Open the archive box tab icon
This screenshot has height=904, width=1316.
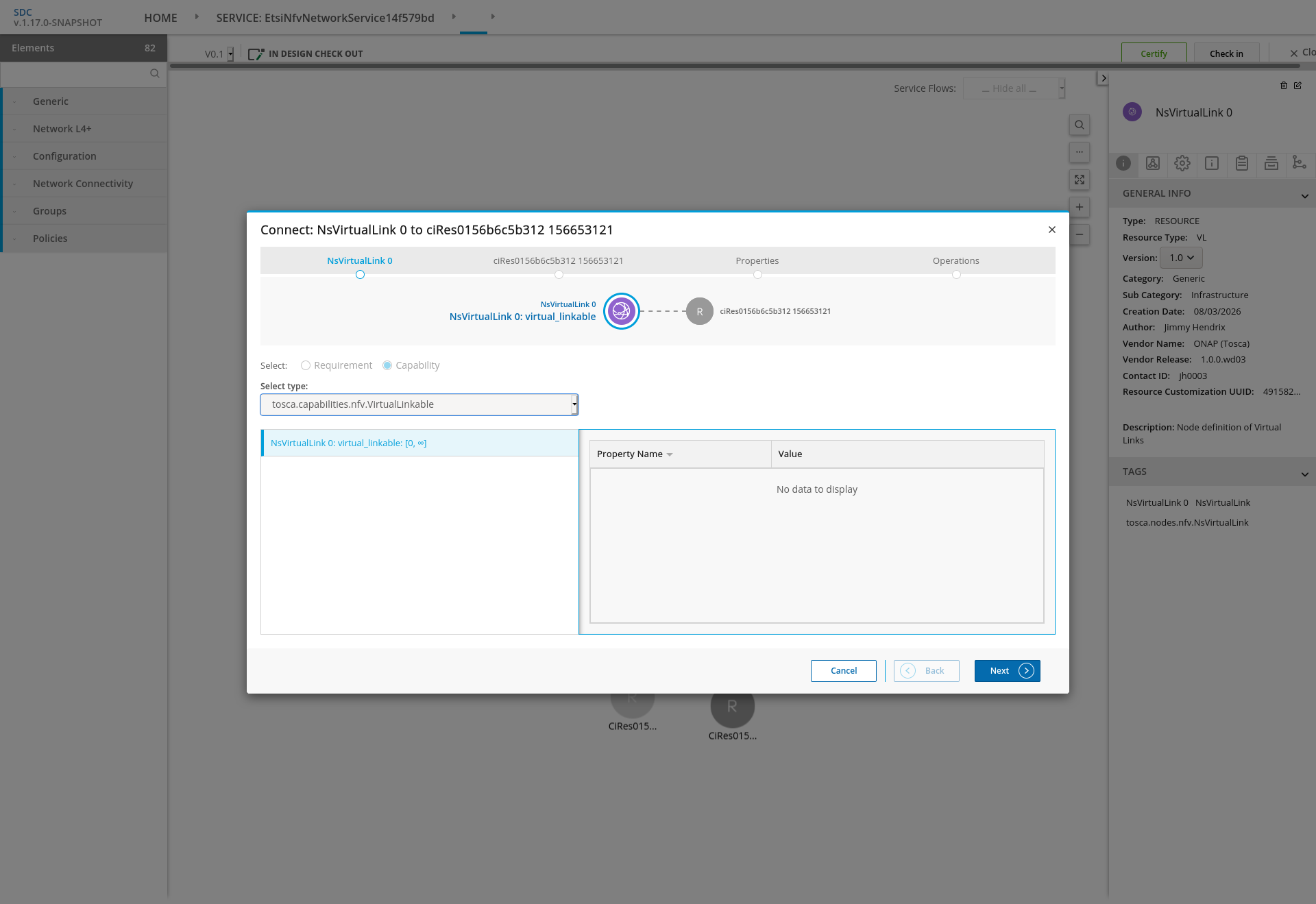click(1271, 163)
